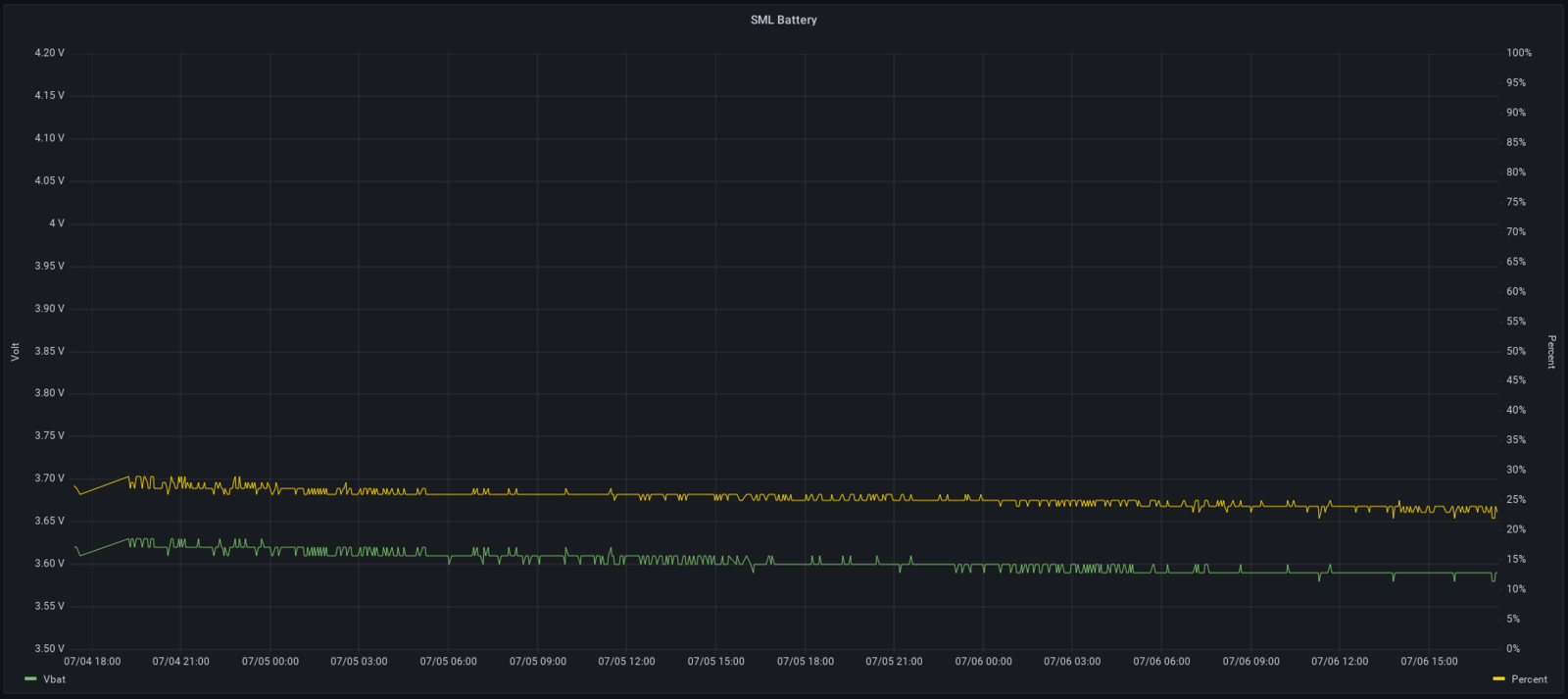This screenshot has width=1568, height=699.
Task: Click the 4.05 V axis label
Action: tap(49, 181)
